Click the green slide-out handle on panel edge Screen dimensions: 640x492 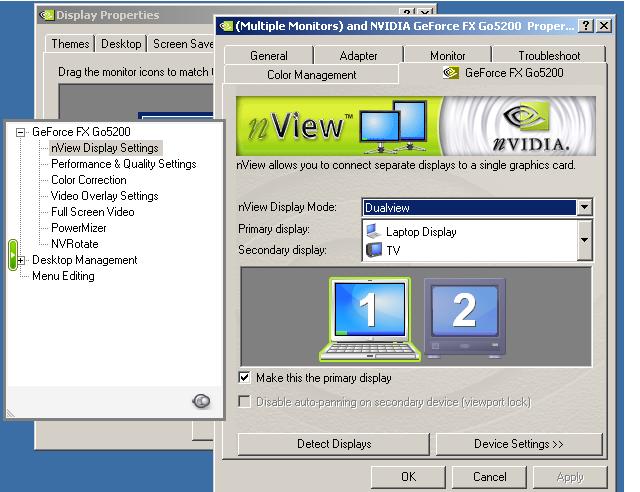pyautogui.click(x=13, y=255)
